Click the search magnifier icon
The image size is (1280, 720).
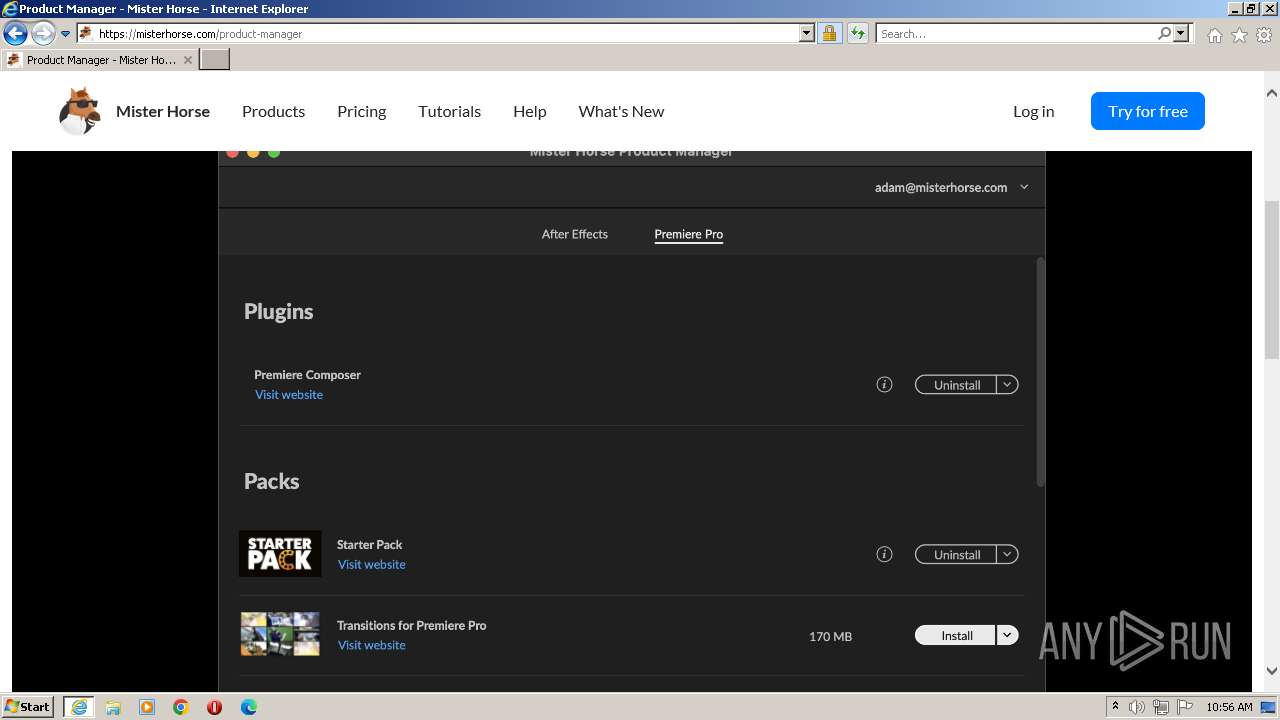1164,33
